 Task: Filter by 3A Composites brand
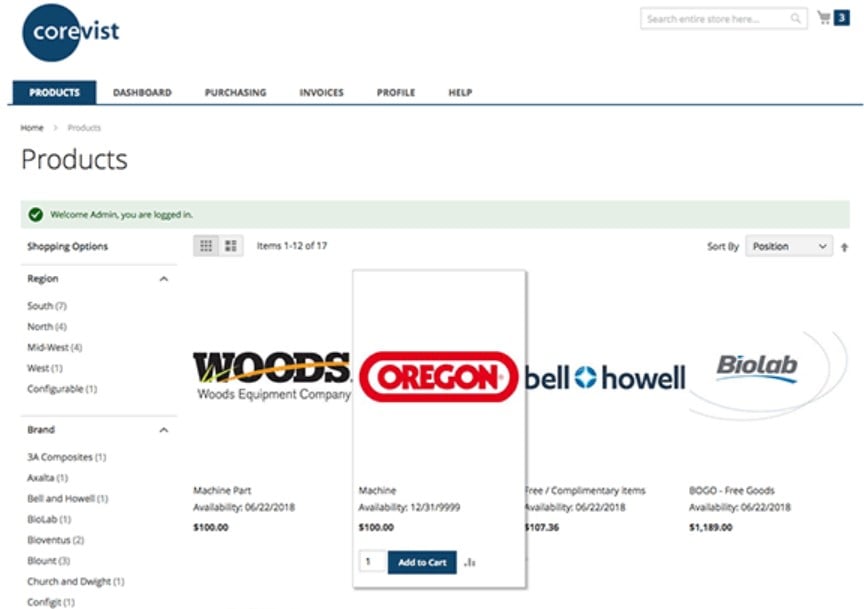(x=67, y=457)
